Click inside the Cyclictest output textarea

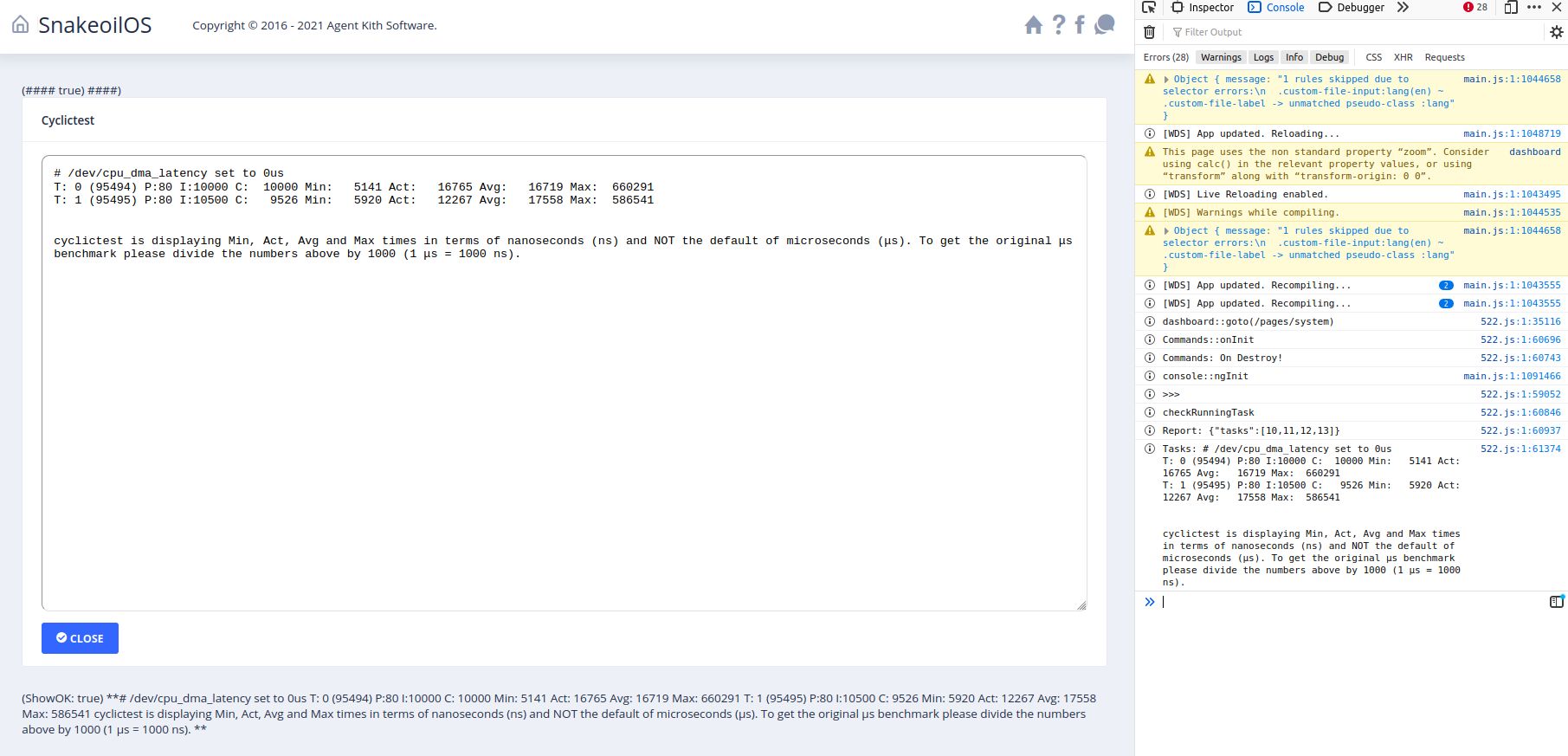[x=564, y=383]
